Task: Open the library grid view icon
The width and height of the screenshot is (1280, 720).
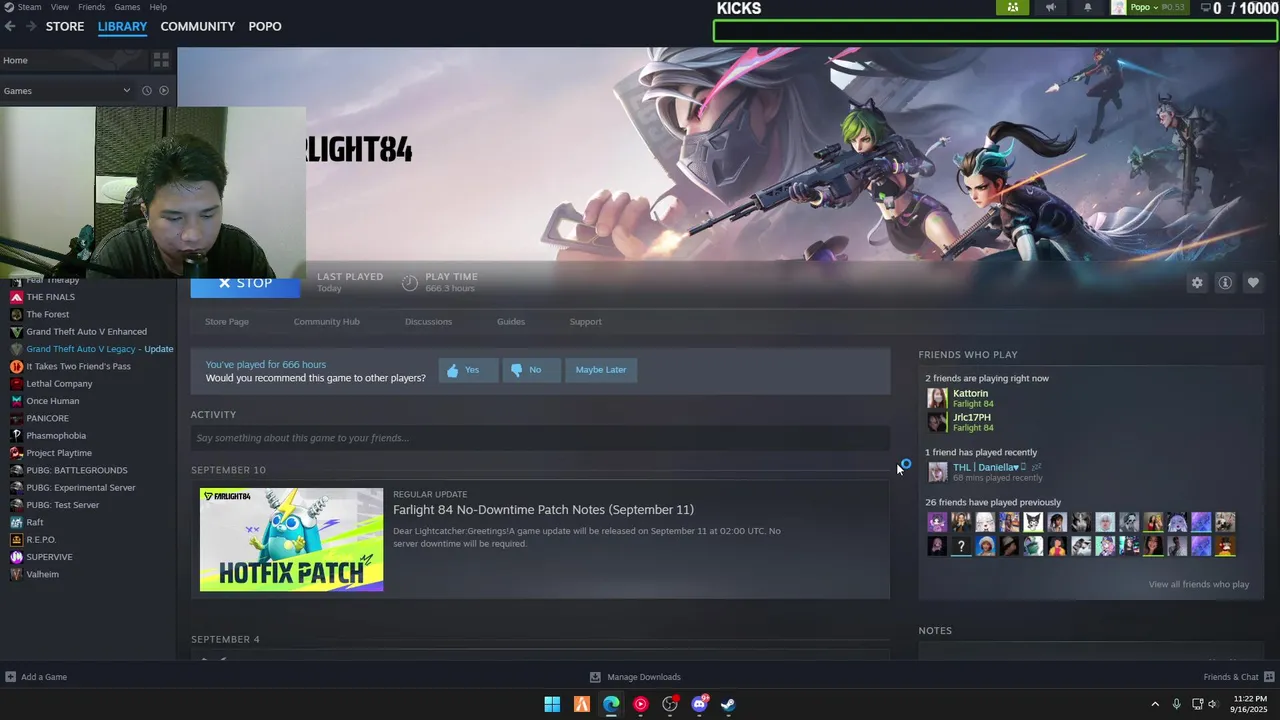Action: click(161, 60)
